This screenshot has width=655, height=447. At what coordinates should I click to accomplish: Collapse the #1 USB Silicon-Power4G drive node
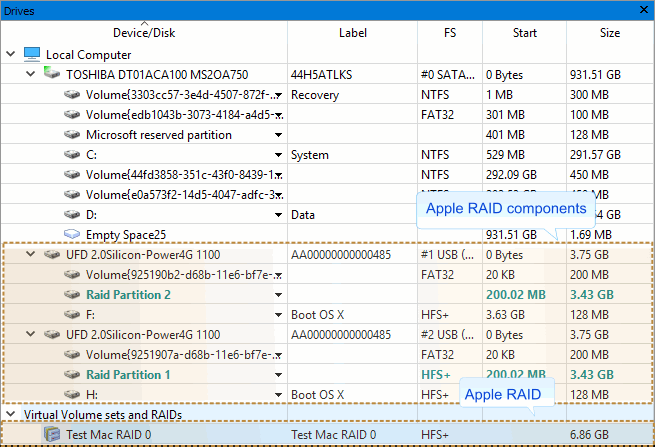click(30, 254)
